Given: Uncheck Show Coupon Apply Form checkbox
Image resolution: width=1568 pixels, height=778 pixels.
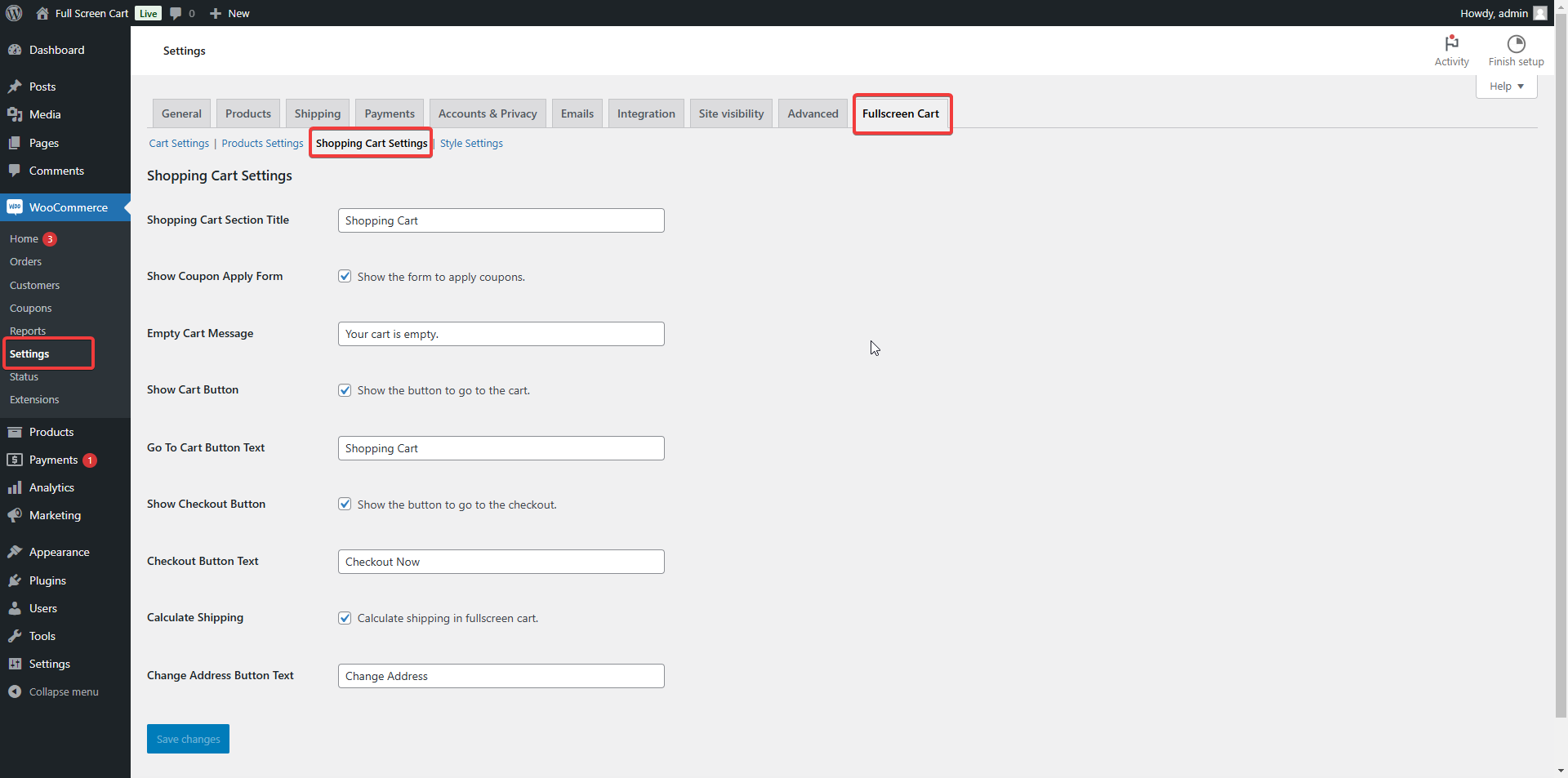Looking at the screenshot, I should [345, 277].
